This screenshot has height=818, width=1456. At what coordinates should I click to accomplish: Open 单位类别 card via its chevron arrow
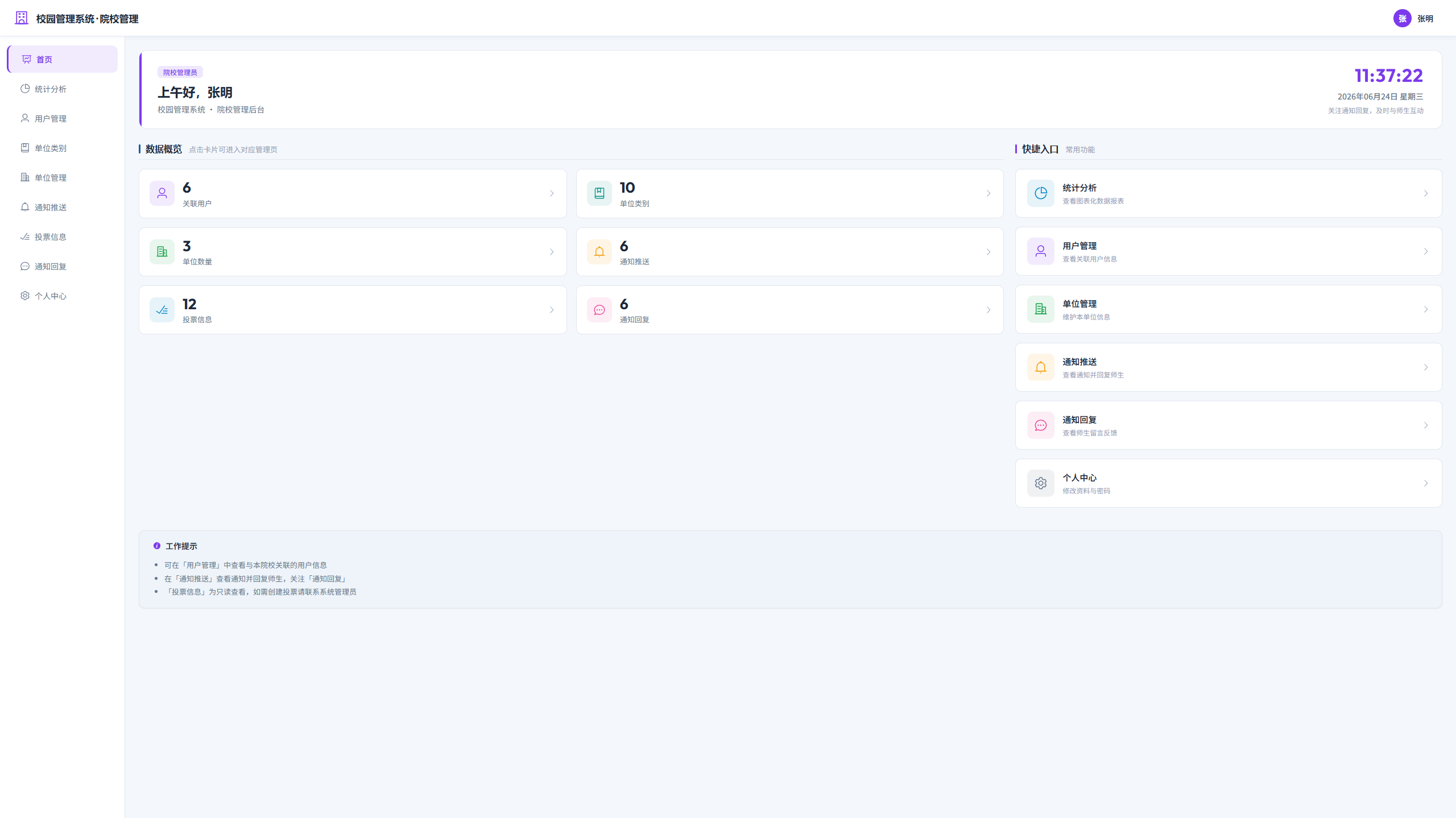[988, 193]
